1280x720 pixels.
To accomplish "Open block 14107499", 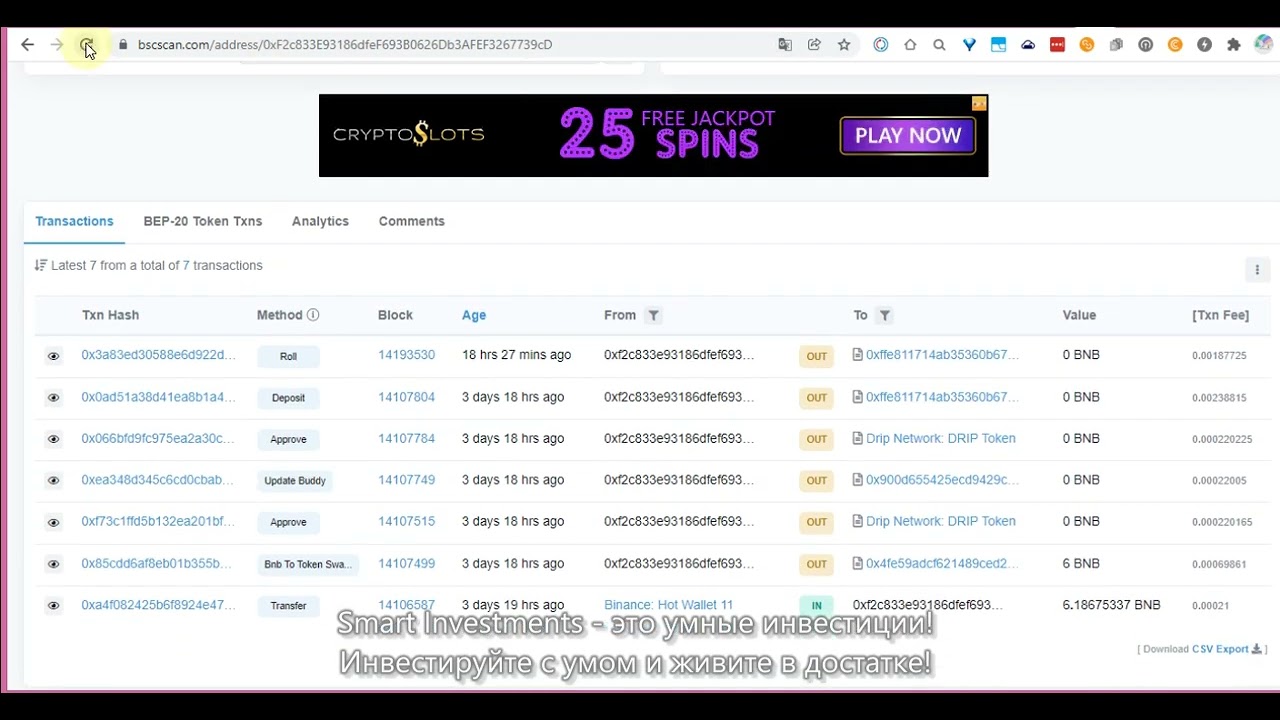I will click(x=406, y=563).
